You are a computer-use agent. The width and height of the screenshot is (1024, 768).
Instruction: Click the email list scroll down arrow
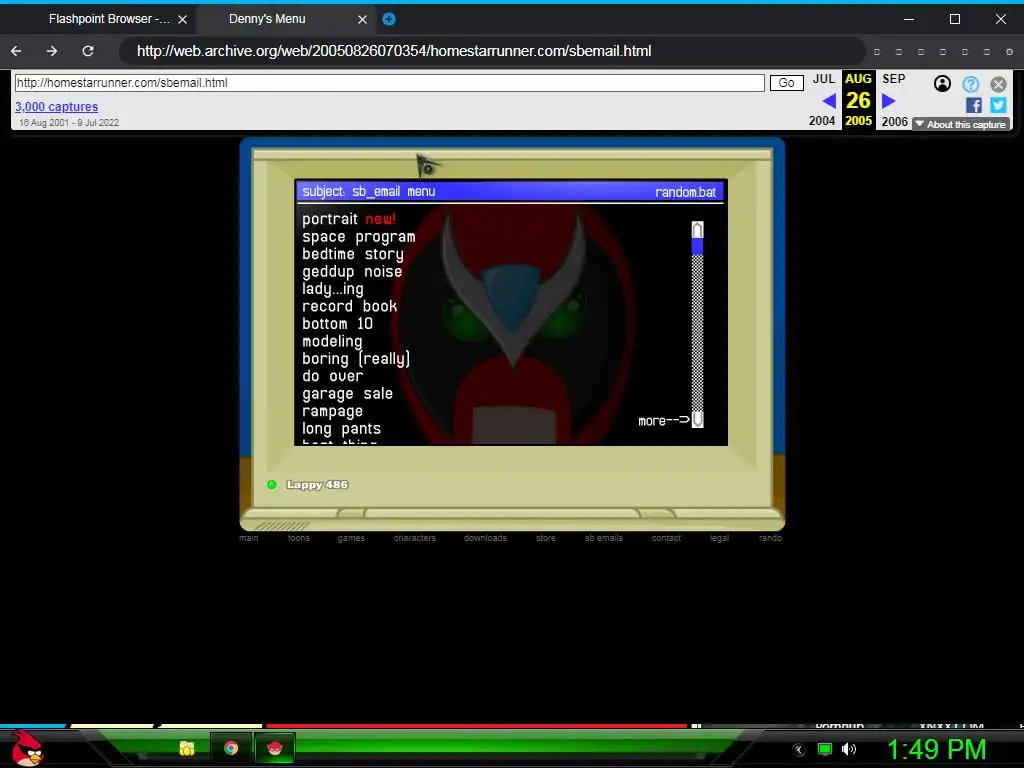[x=697, y=419]
